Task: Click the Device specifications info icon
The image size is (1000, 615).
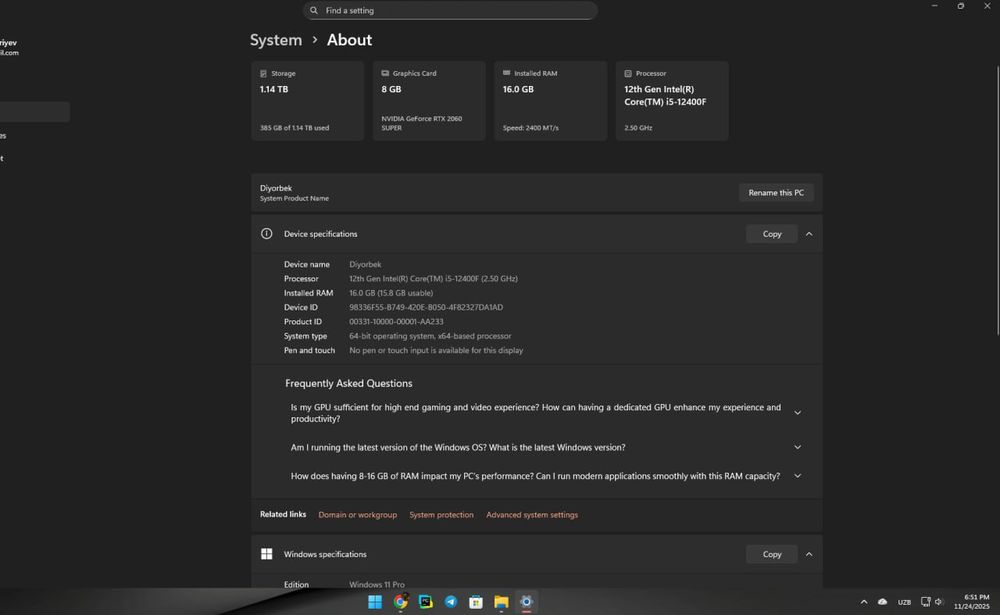Action: [267, 234]
